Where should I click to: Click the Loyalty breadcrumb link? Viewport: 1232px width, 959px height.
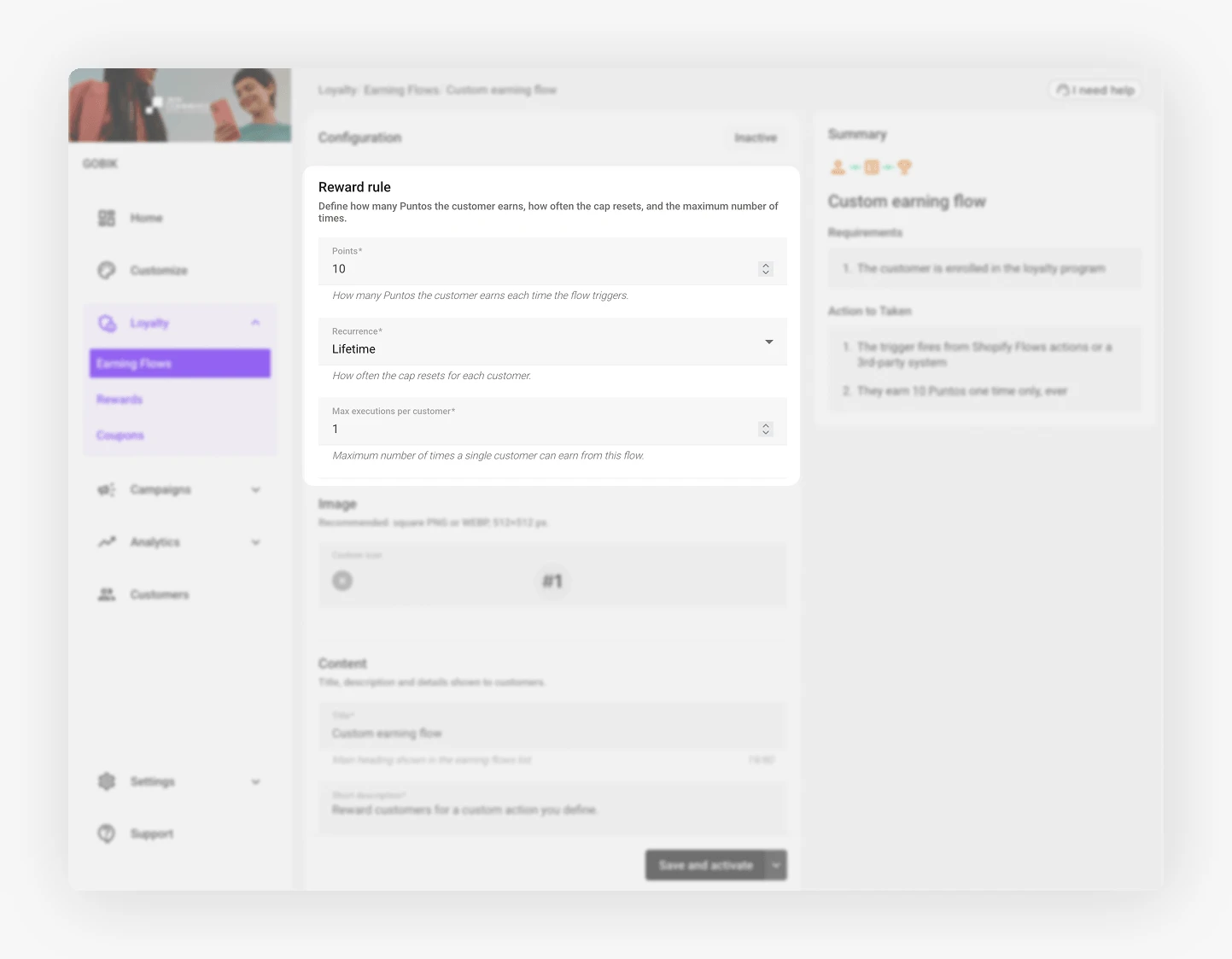pyautogui.click(x=337, y=90)
